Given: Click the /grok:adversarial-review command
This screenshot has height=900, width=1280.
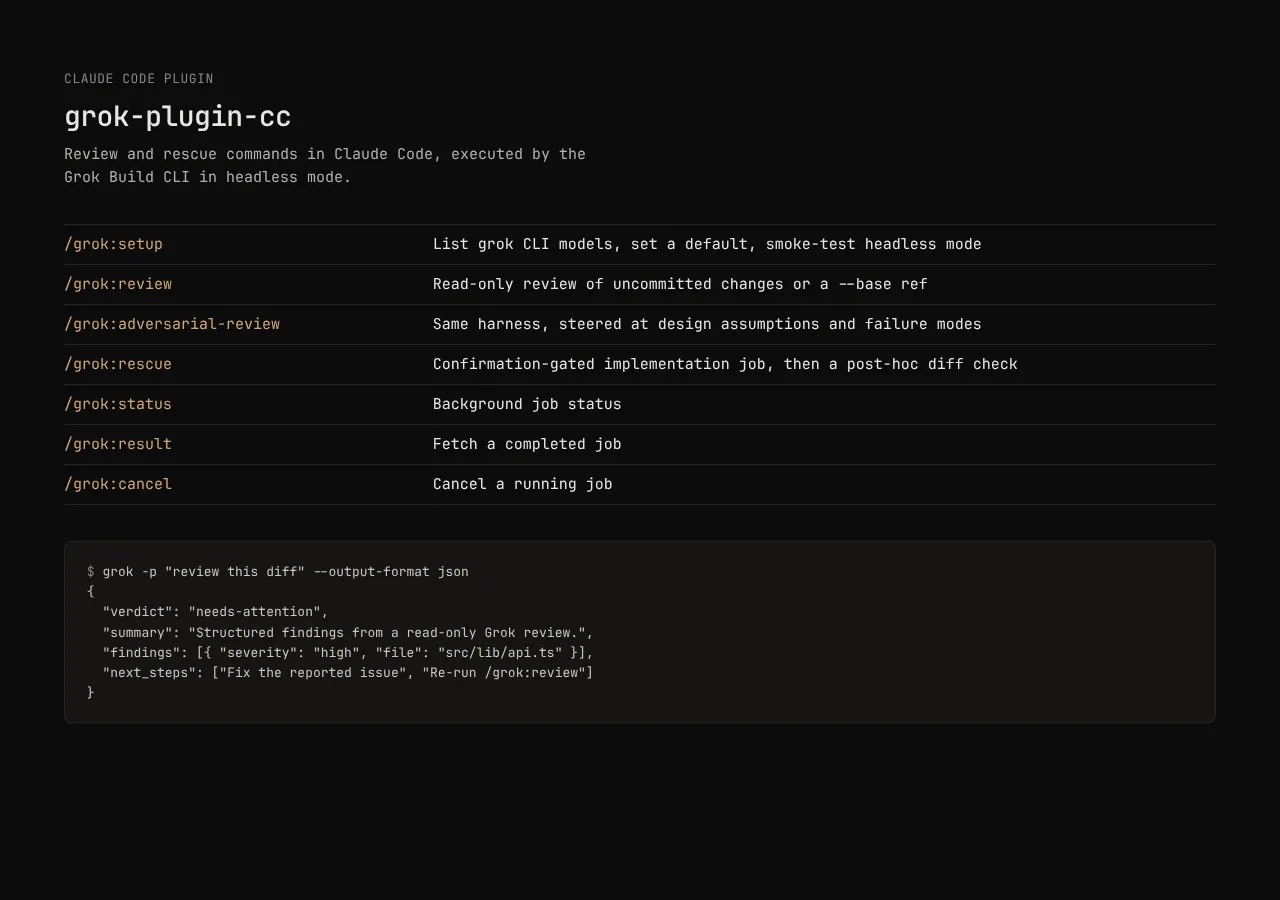Looking at the screenshot, I should pos(172,324).
